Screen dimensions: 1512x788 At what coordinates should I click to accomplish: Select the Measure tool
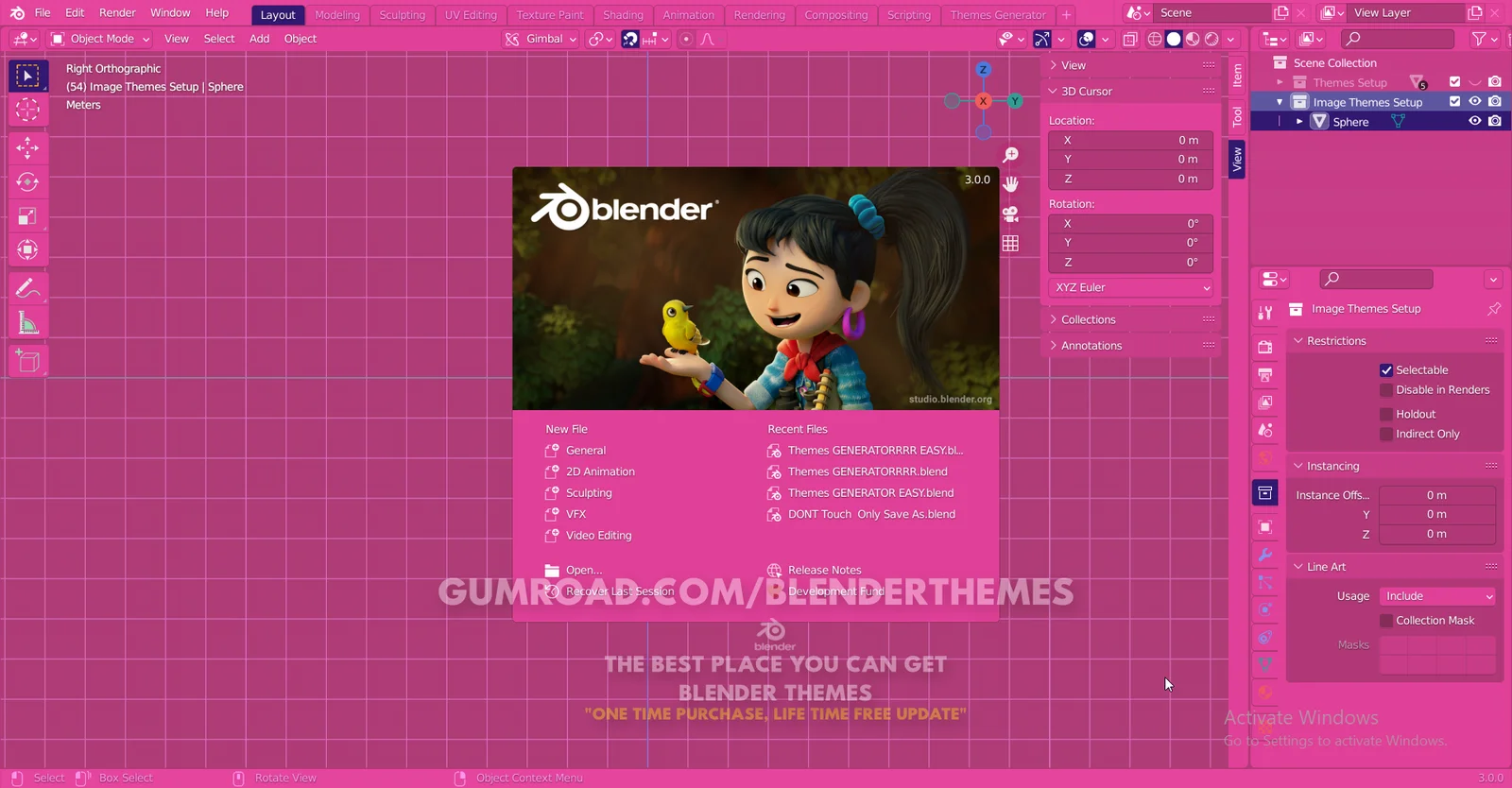pos(28,323)
